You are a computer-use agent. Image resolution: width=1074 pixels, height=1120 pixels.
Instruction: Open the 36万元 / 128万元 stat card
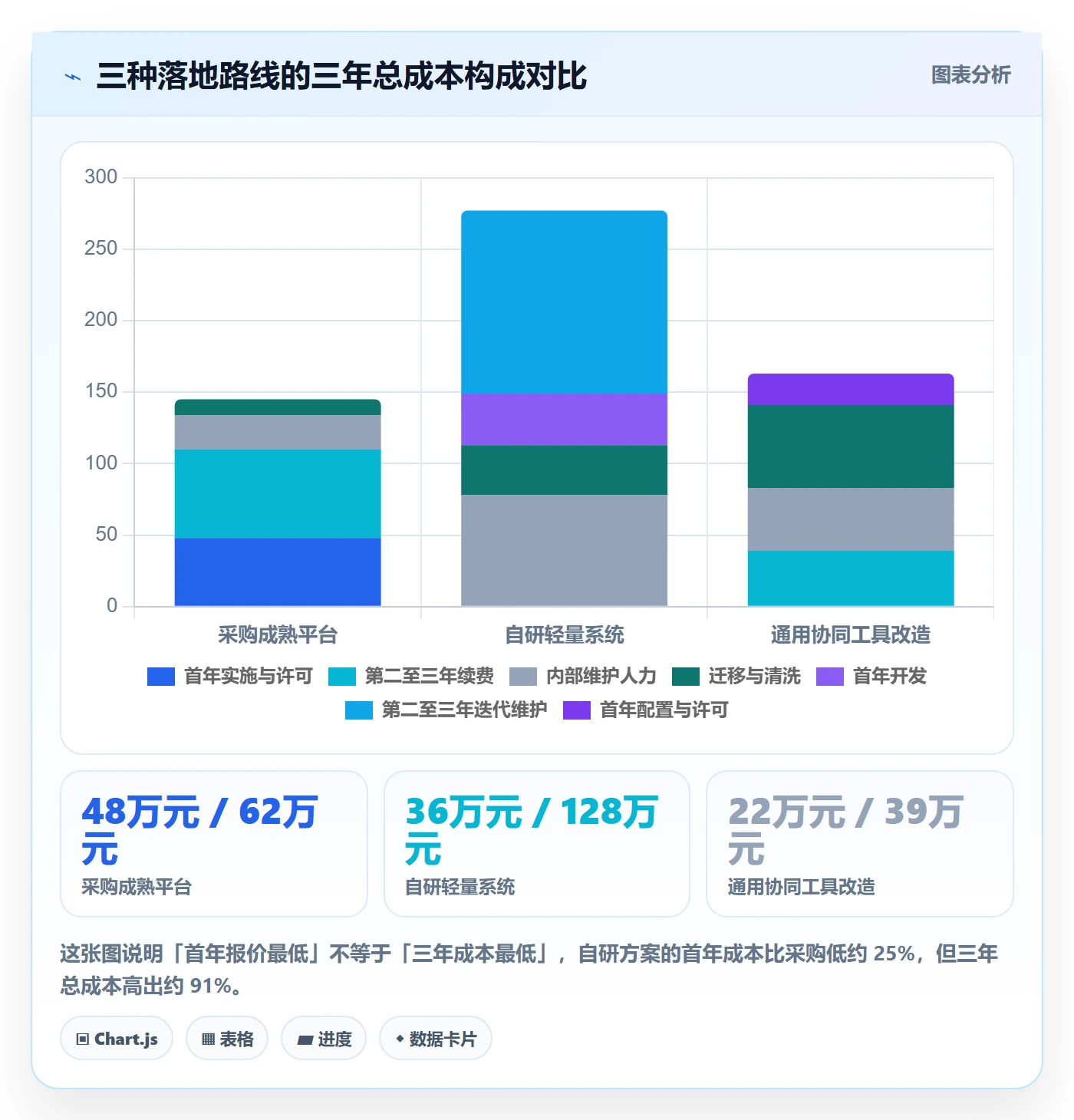pos(537,844)
